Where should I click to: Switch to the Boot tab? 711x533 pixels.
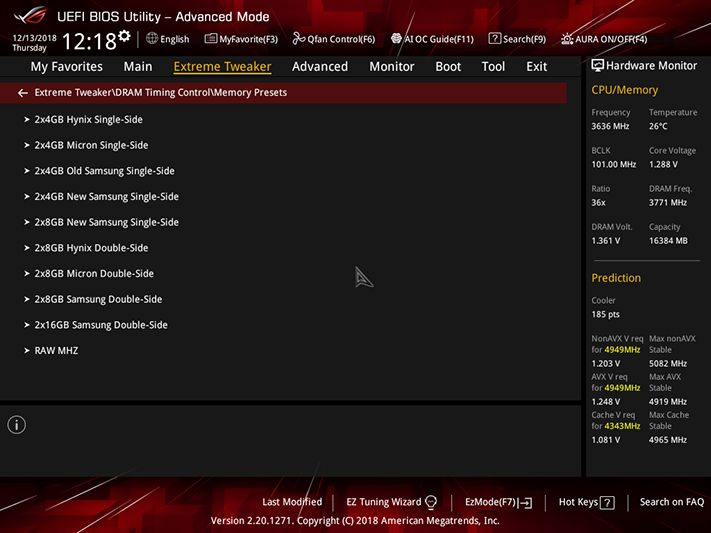pos(448,67)
